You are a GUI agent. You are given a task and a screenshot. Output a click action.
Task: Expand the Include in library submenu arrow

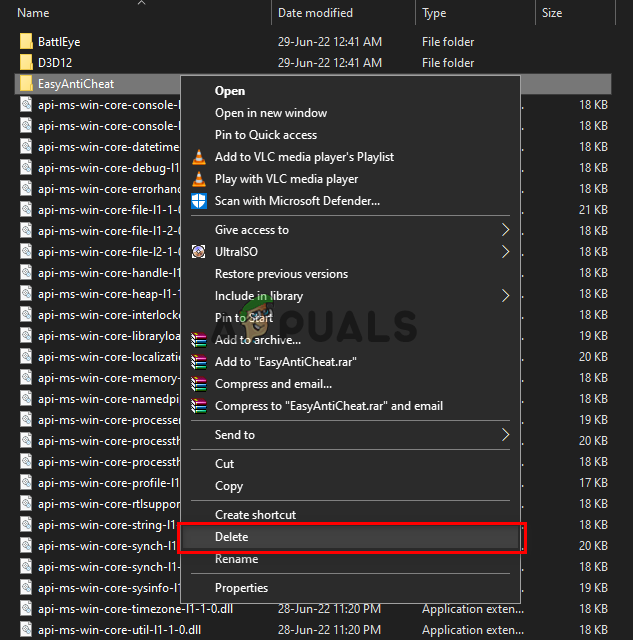[505, 296]
